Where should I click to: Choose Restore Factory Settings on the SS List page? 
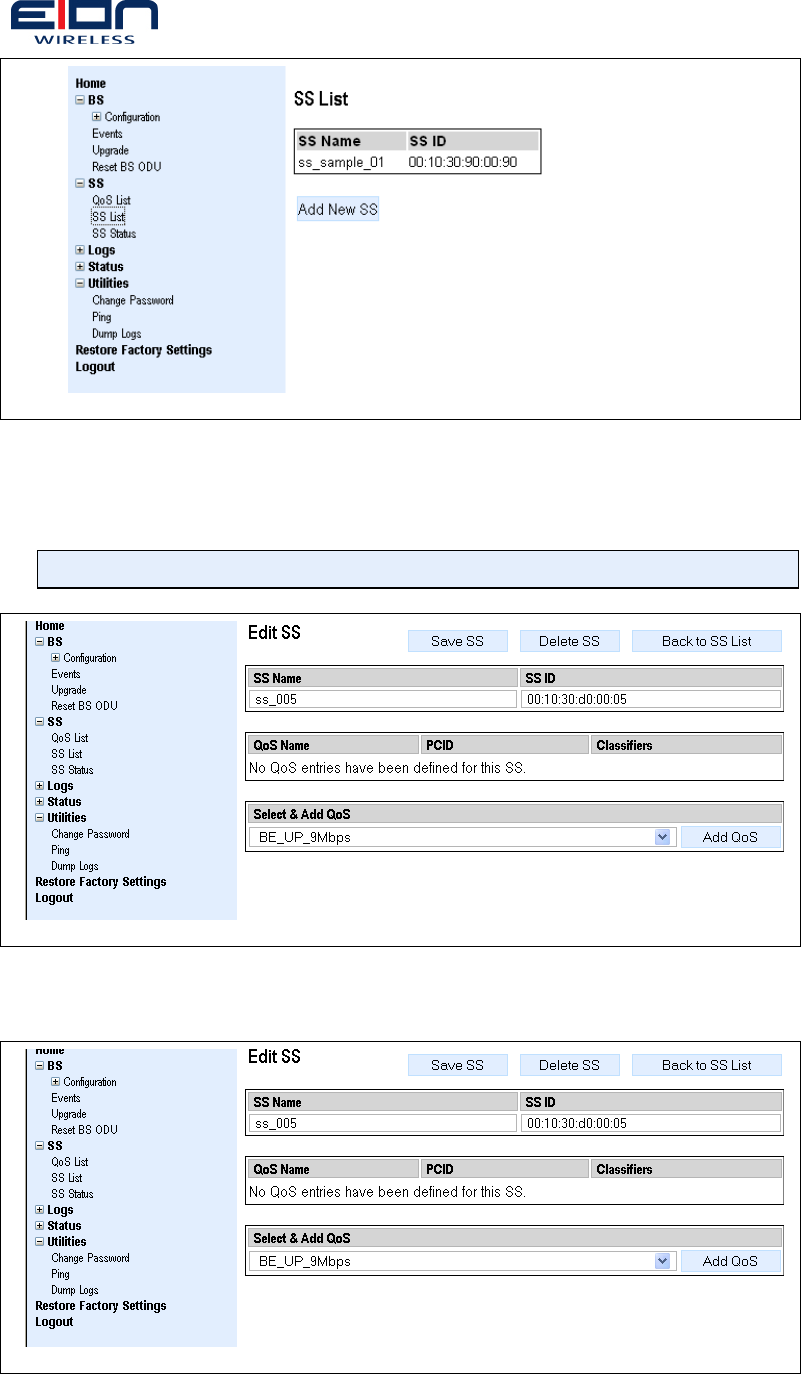[144, 350]
